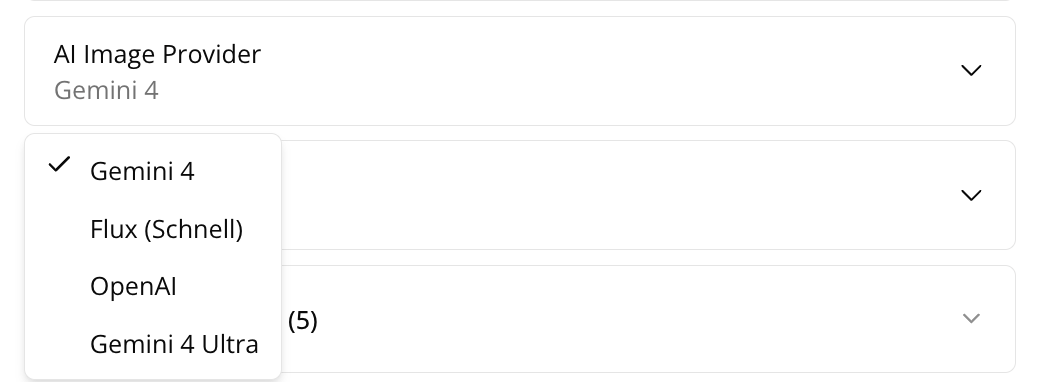Click the gray Gemini 4 current value text
Viewport: 1040px width, 382px height.
106,90
